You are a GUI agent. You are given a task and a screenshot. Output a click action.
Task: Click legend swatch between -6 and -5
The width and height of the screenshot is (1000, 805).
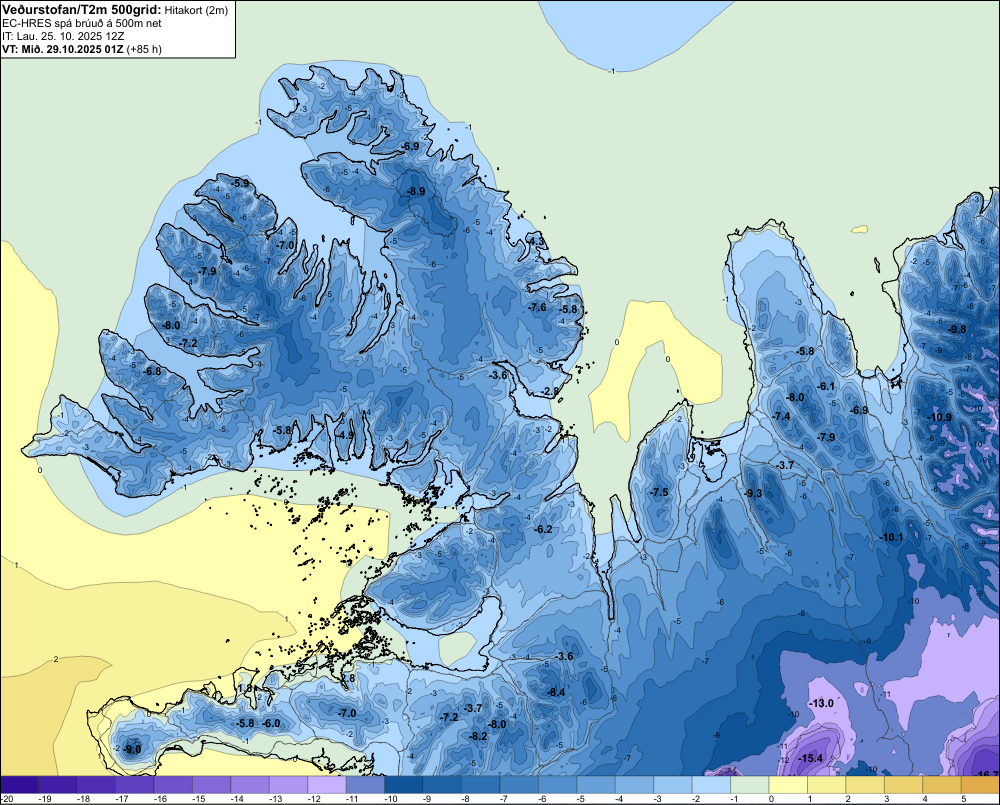[557, 784]
